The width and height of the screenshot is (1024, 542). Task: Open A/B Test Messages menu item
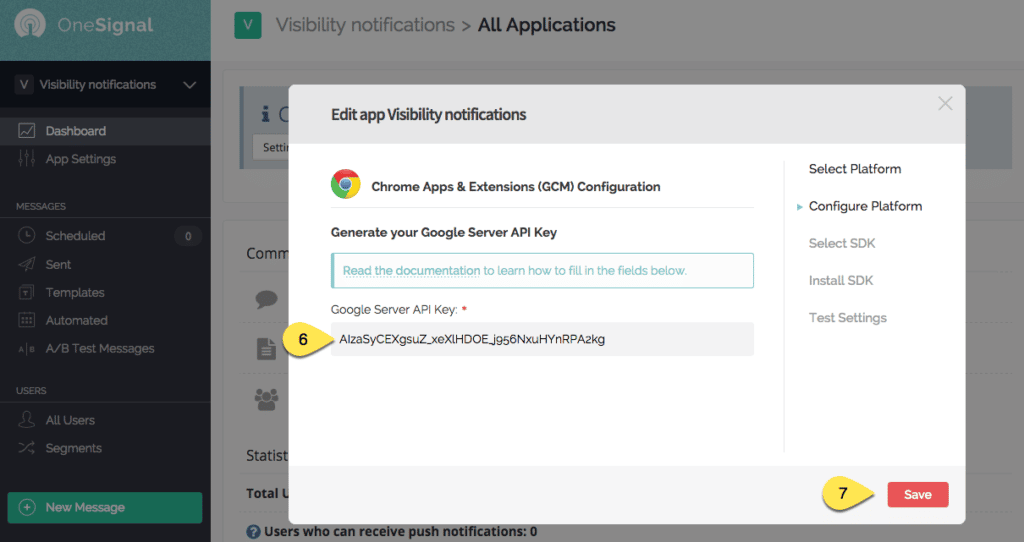[x=99, y=349]
